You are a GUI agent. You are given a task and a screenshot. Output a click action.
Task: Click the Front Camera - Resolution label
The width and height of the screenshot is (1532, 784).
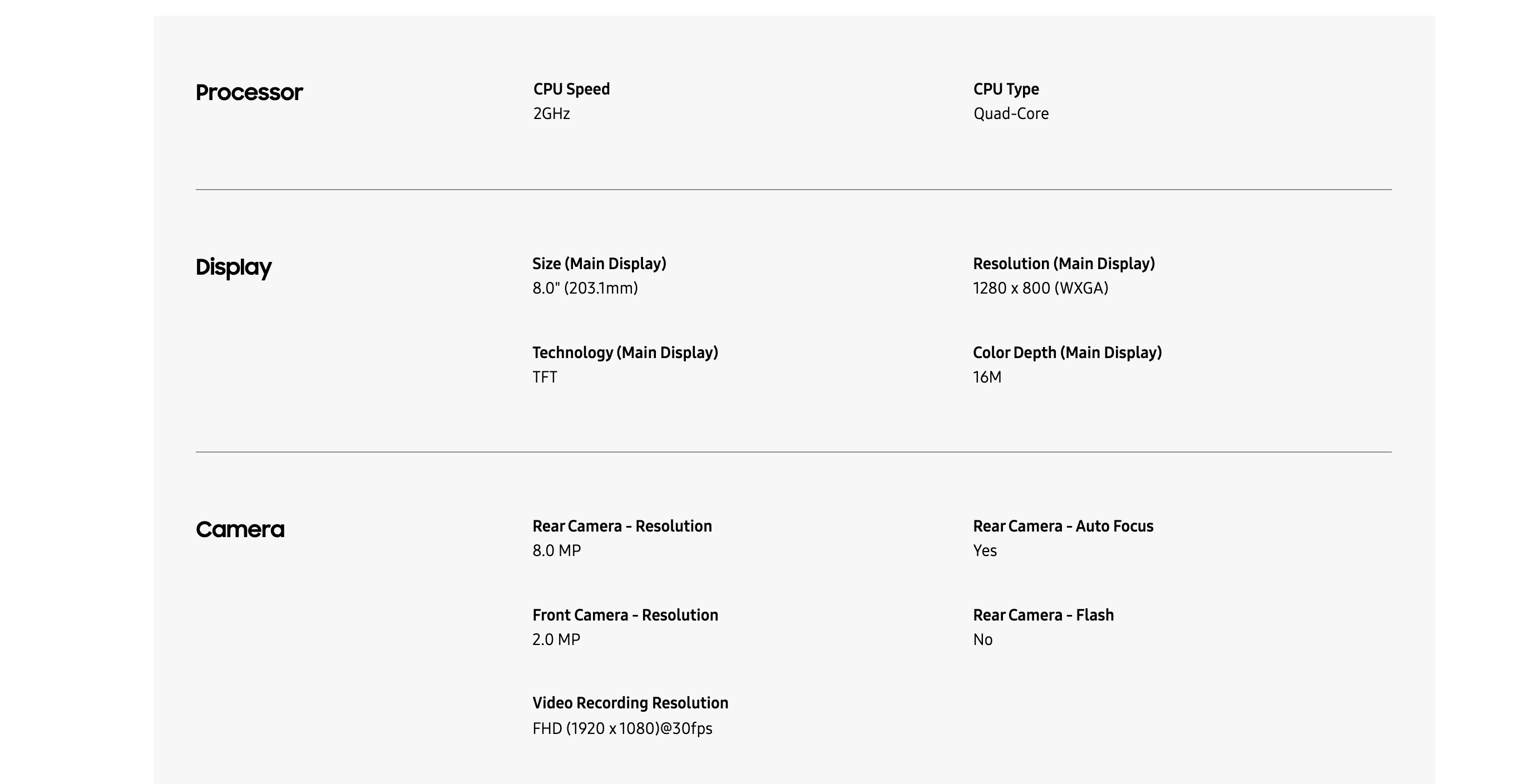(625, 615)
